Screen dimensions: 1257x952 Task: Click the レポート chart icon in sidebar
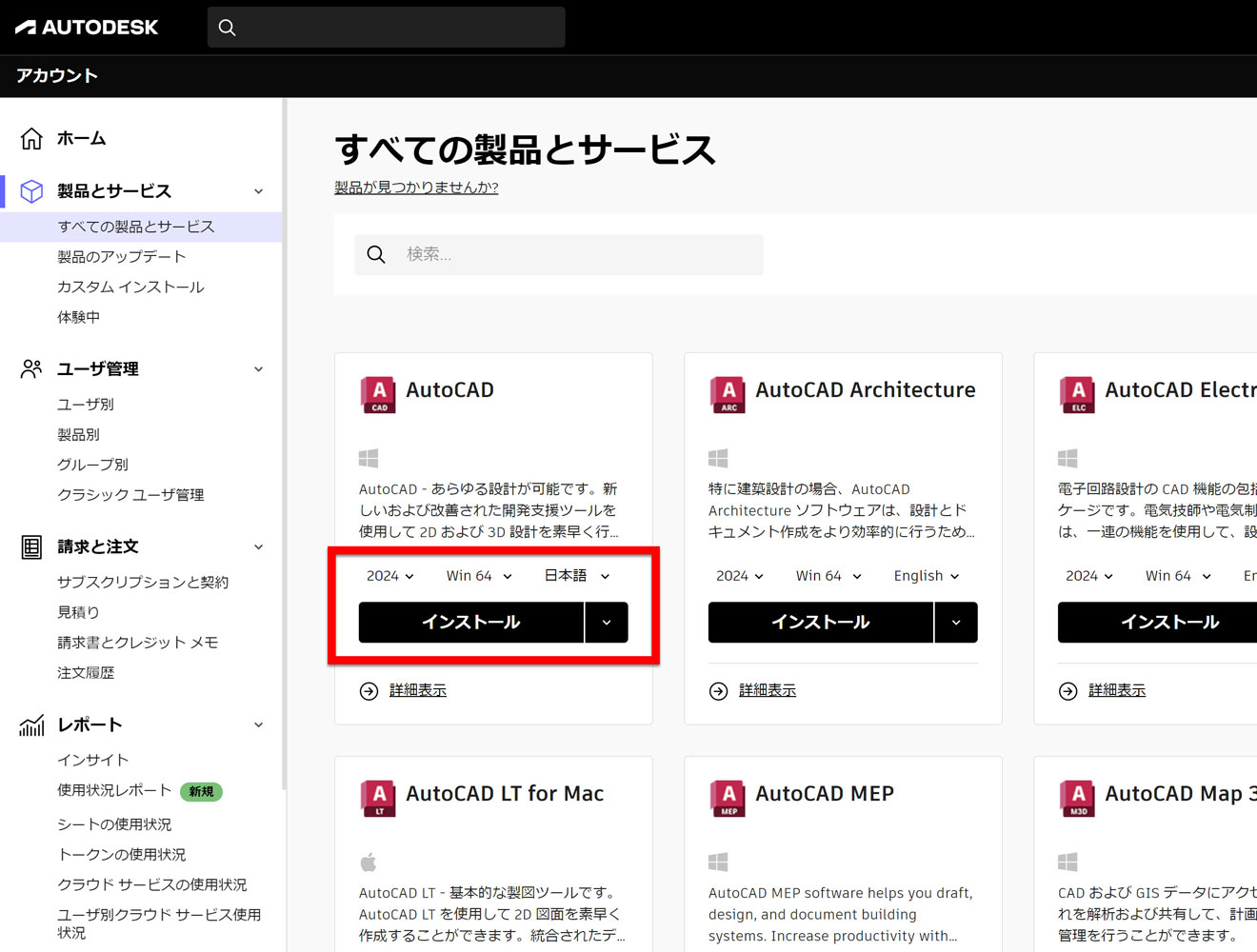pyautogui.click(x=31, y=724)
